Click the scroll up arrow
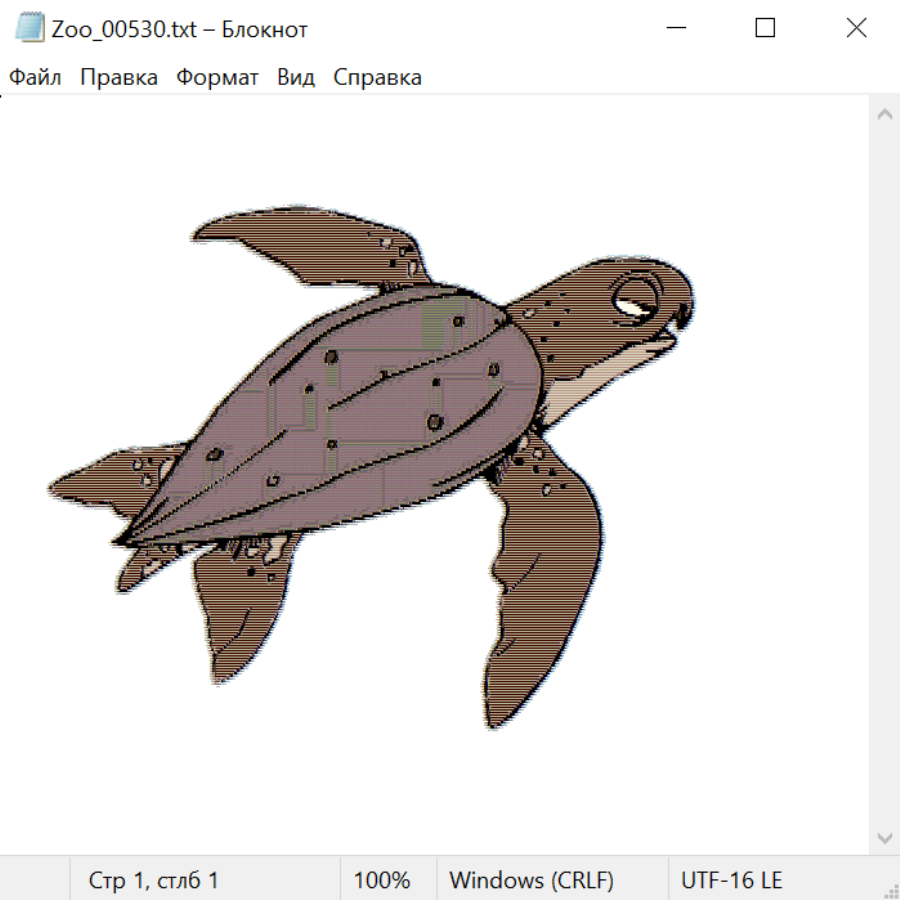This screenshot has width=900, height=900. point(884,114)
